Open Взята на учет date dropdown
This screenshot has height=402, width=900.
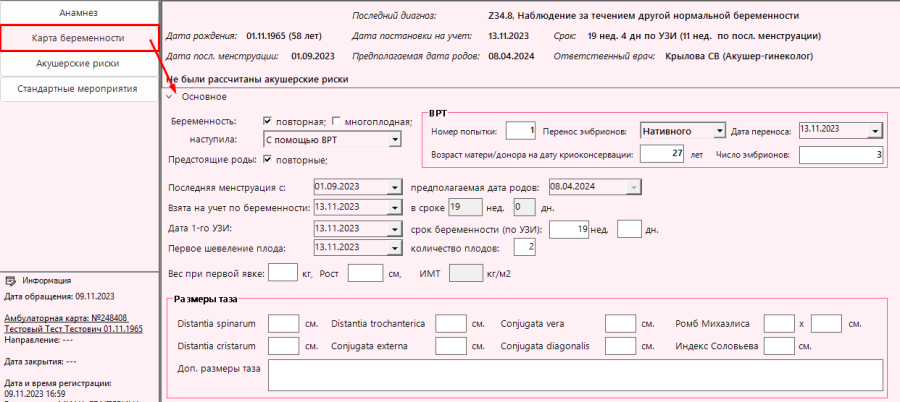click(394, 207)
